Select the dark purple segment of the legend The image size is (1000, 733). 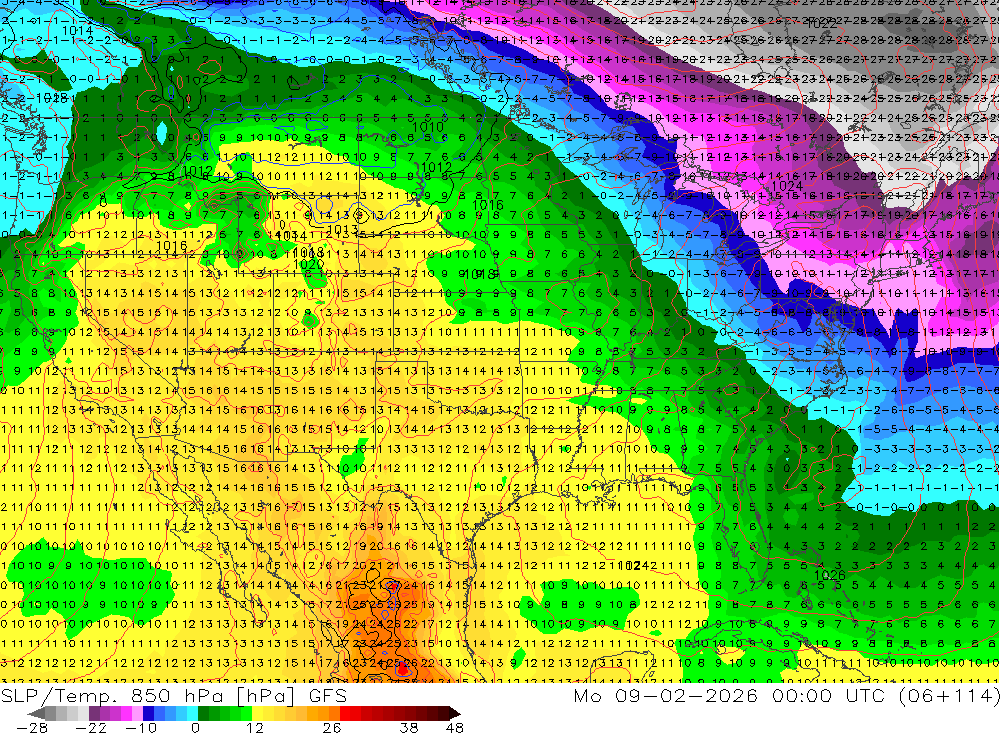pos(94,714)
